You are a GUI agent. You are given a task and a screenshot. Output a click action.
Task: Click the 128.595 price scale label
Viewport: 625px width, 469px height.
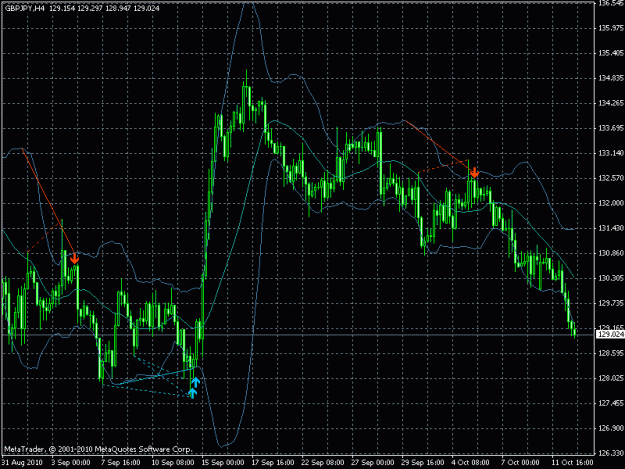coord(611,353)
